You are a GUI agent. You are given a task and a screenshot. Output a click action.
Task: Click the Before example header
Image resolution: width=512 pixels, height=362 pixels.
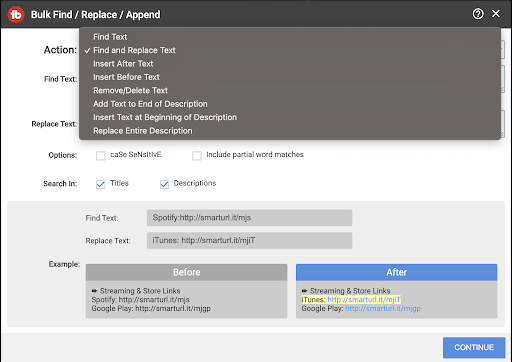point(186,272)
